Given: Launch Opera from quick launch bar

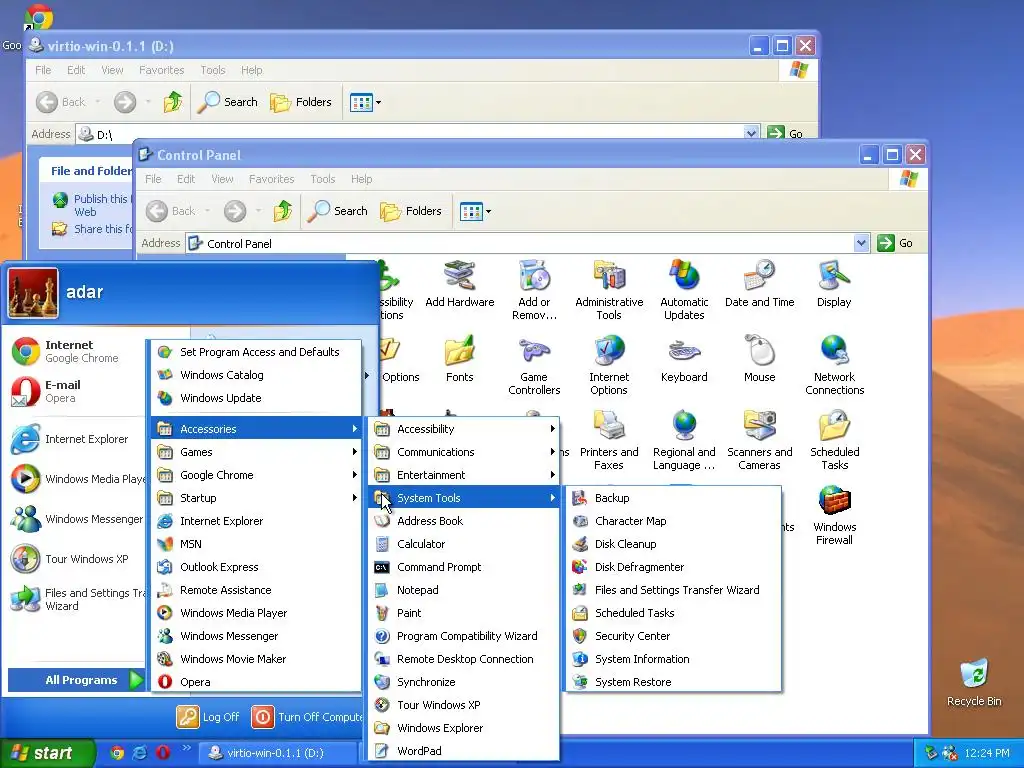Looking at the screenshot, I should tap(163, 752).
